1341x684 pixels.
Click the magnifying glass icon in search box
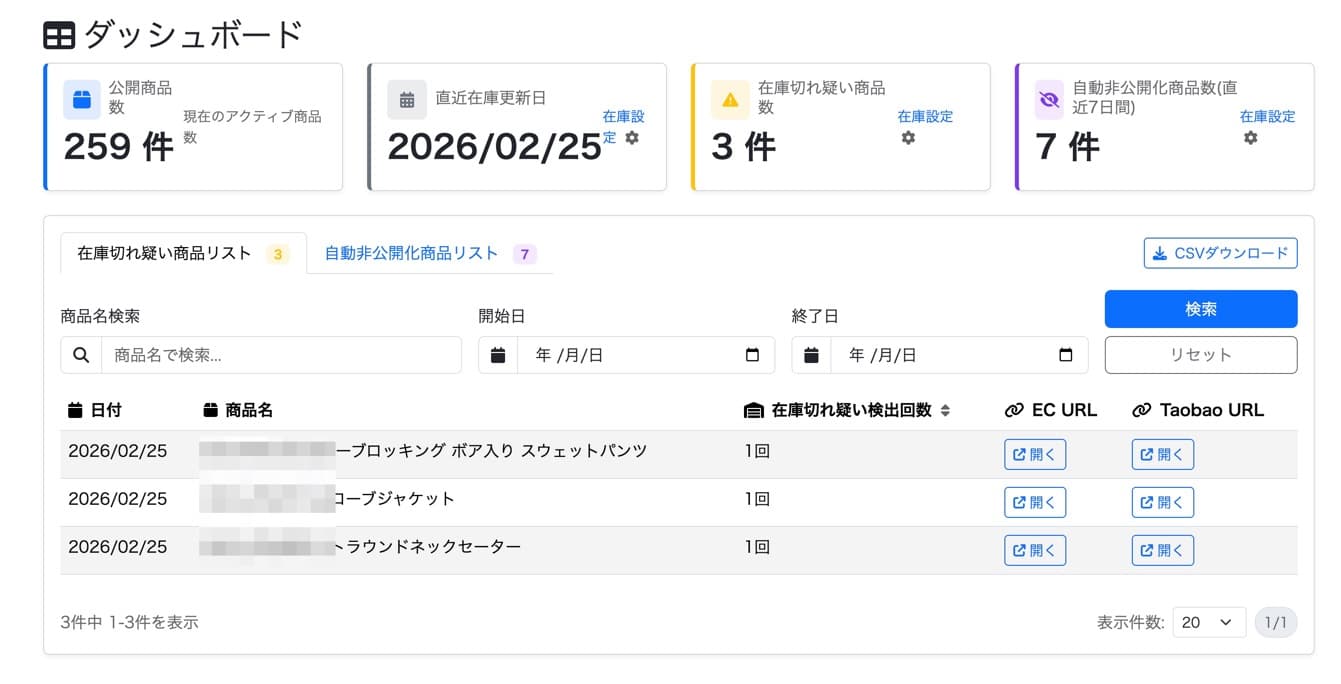(81, 355)
